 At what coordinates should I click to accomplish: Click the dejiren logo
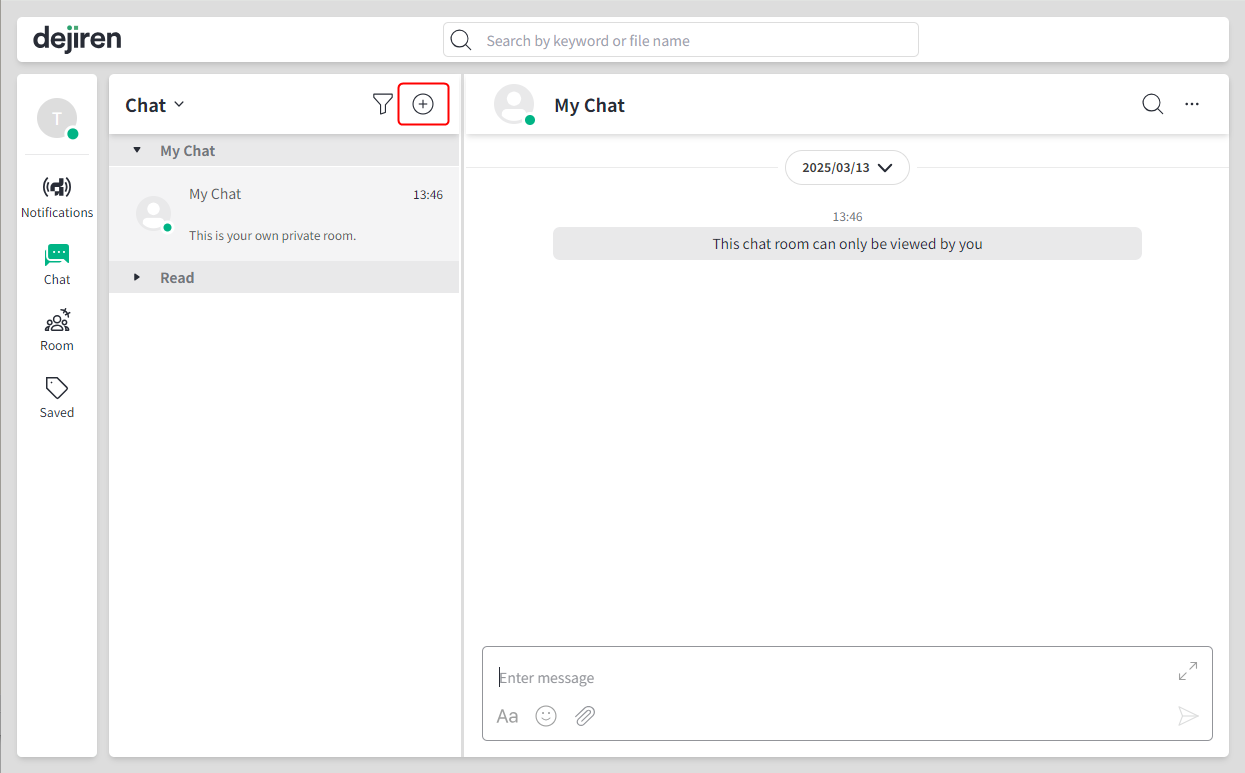77,39
